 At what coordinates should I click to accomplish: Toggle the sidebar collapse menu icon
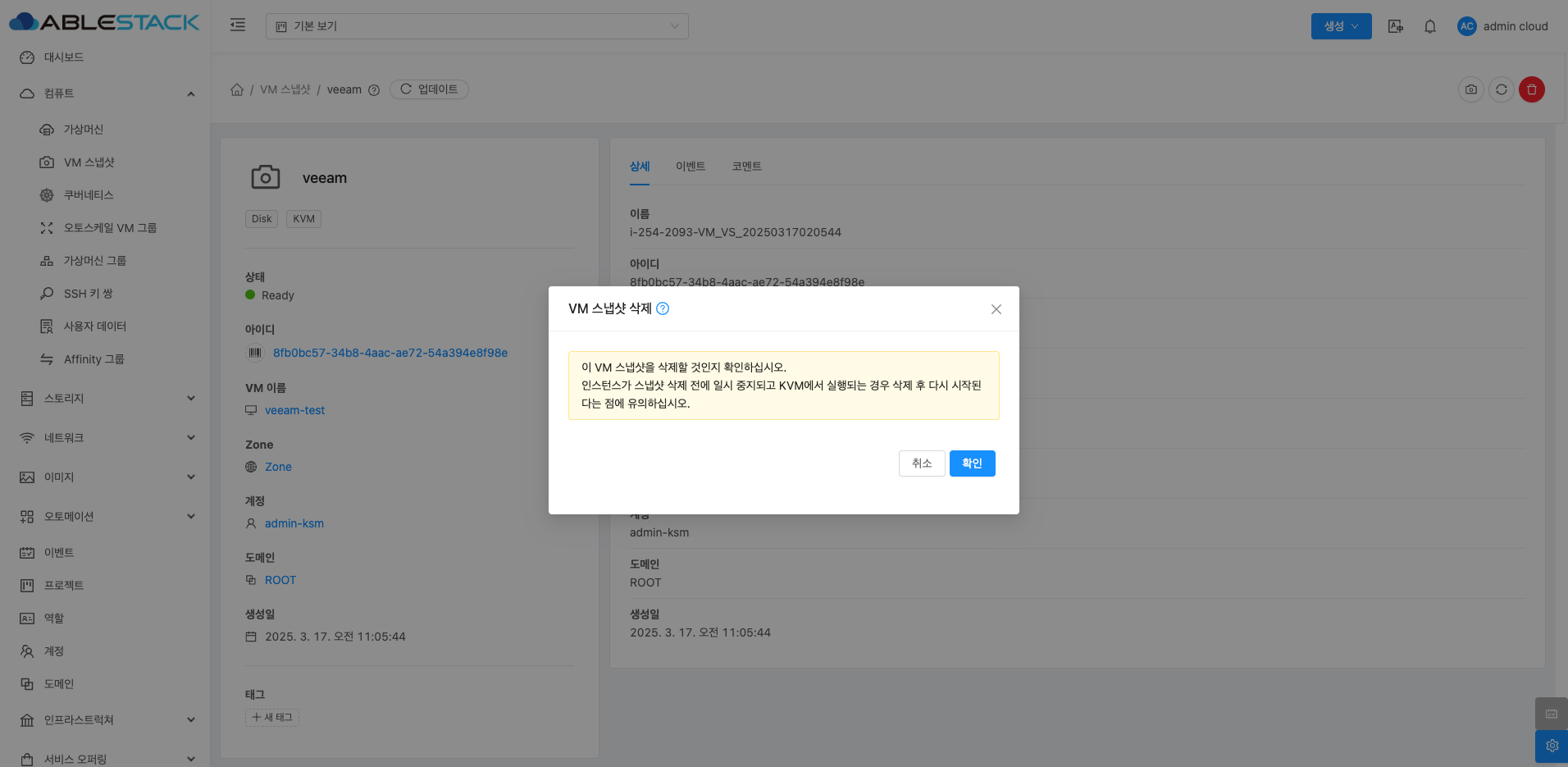(x=238, y=25)
